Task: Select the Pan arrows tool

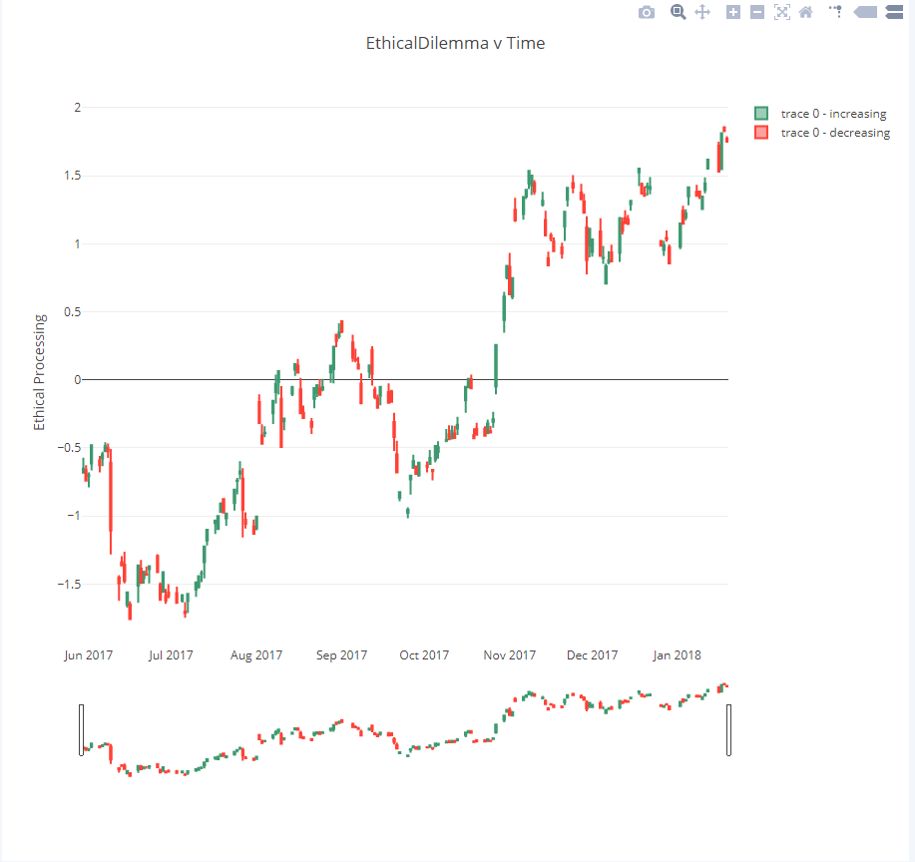Action: click(703, 12)
